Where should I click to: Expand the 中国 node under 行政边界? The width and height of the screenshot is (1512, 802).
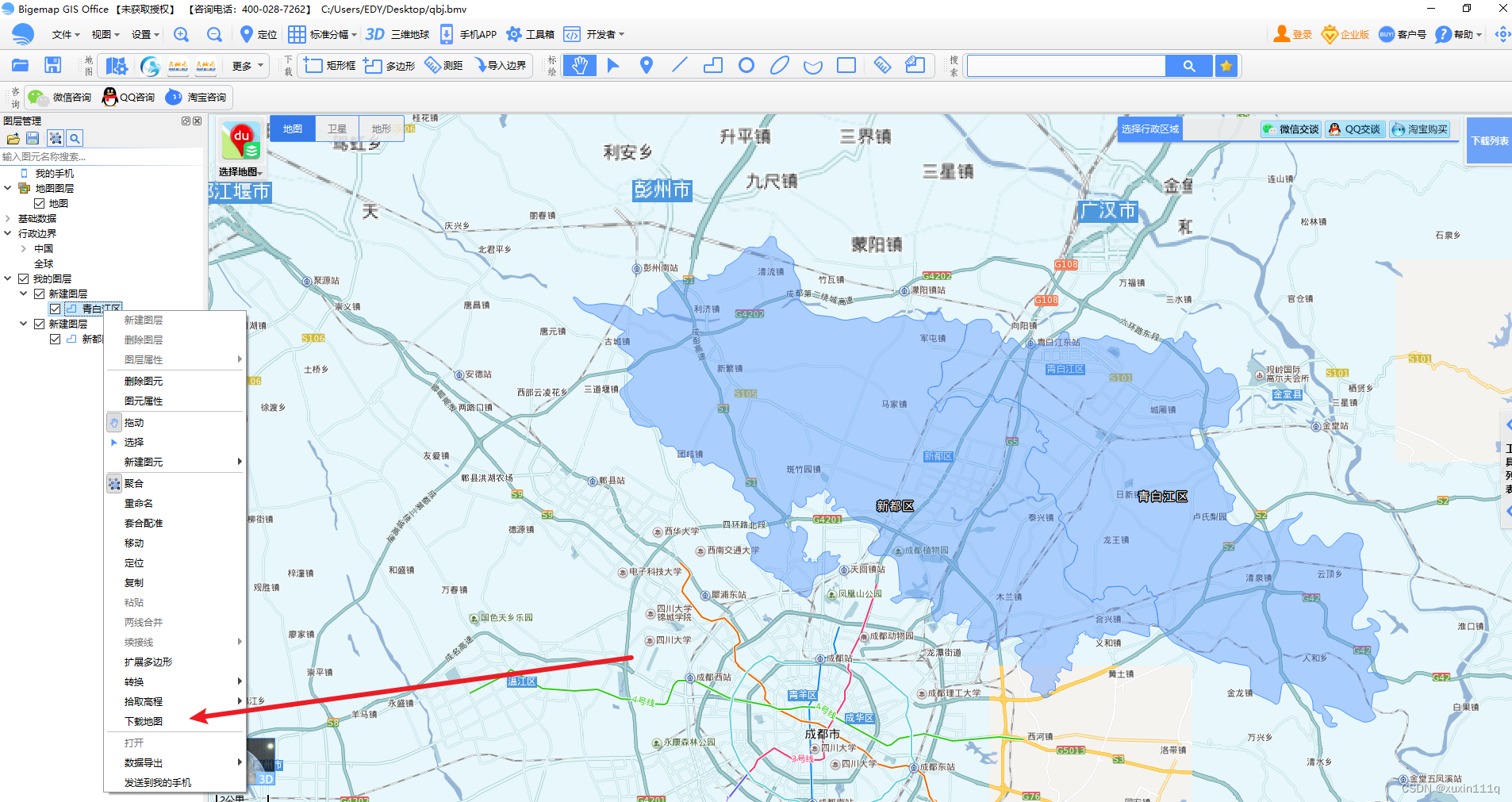(x=24, y=248)
